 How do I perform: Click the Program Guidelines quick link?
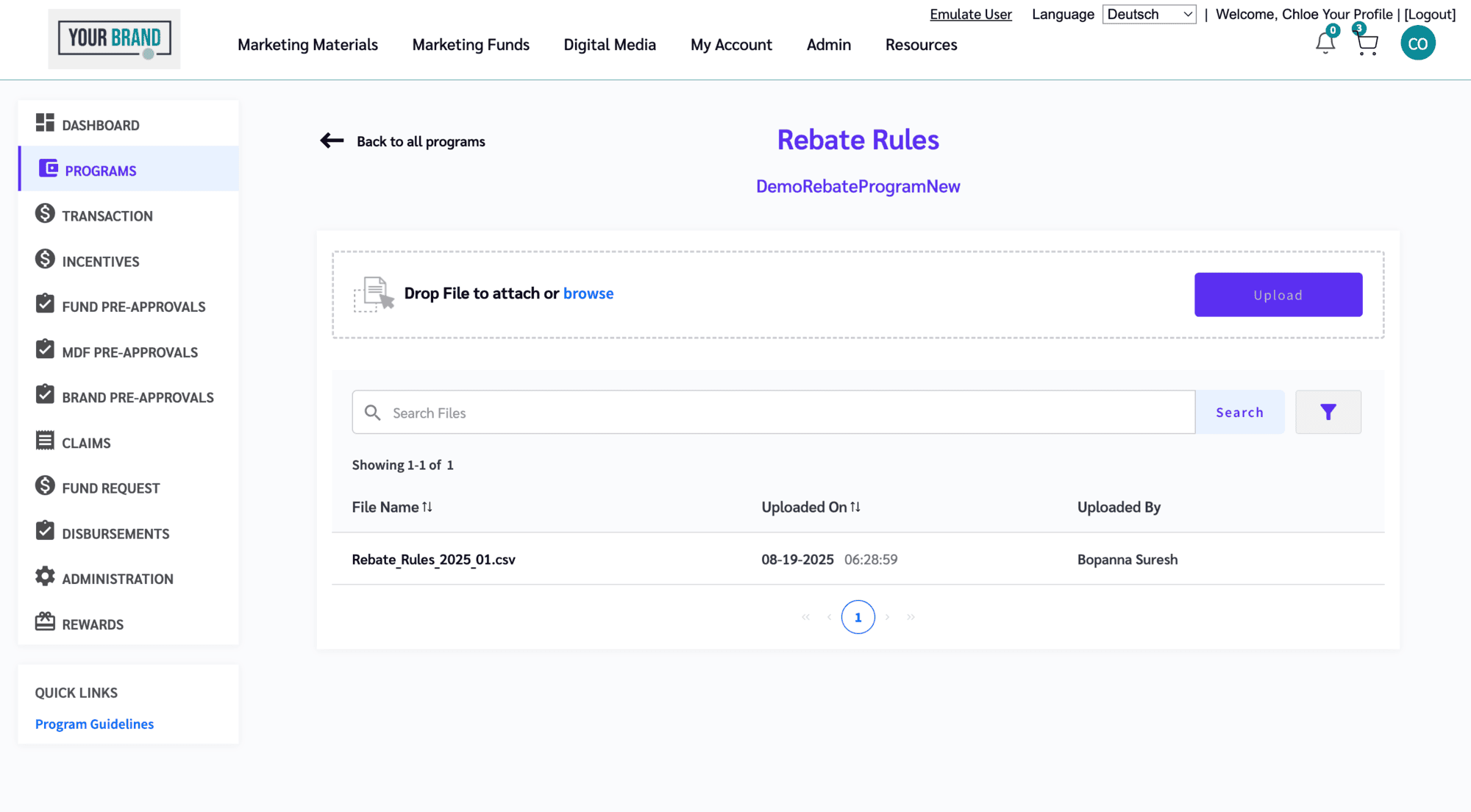(94, 724)
